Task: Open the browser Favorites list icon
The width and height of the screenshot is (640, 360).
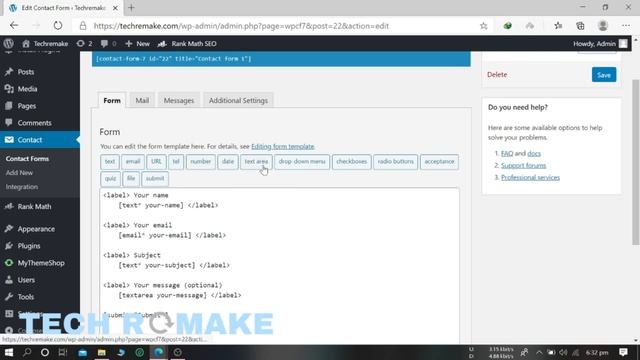Action: click(558, 26)
